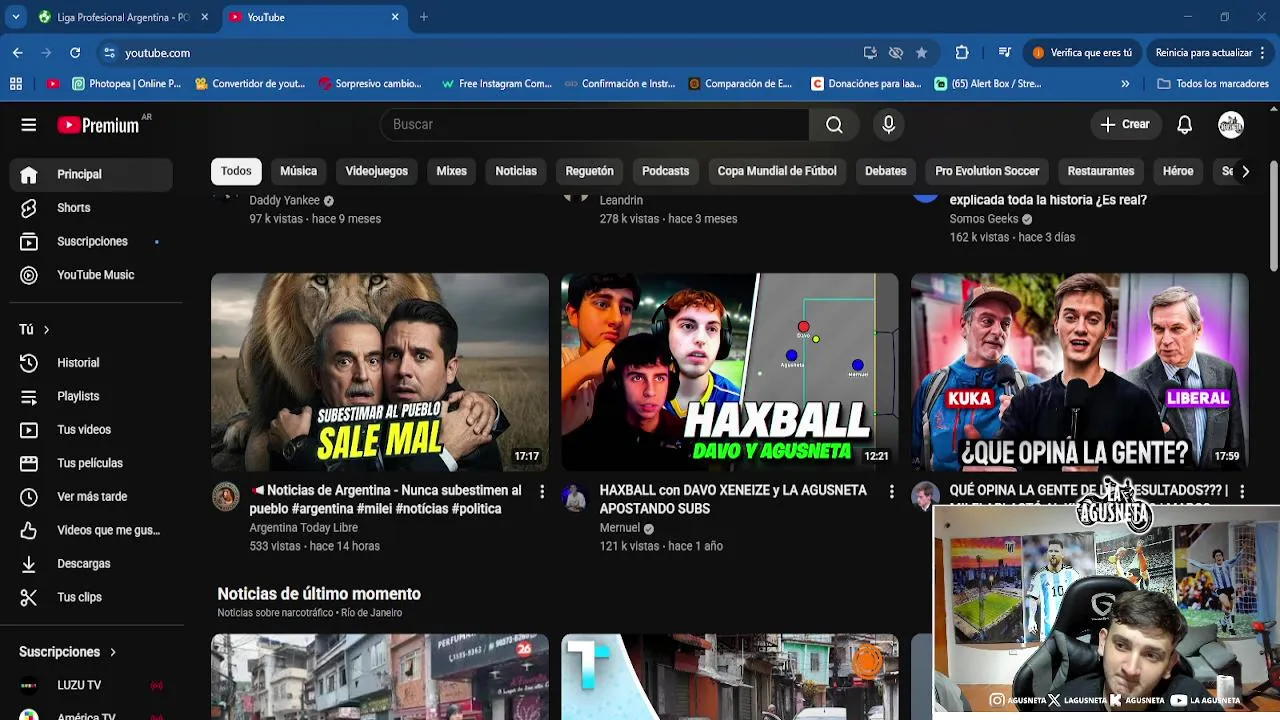This screenshot has width=1280, height=720.
Task: Play SUBESTIMAR AL PUEBLO SALE MAL thumbnail
Action: (380, 372)
